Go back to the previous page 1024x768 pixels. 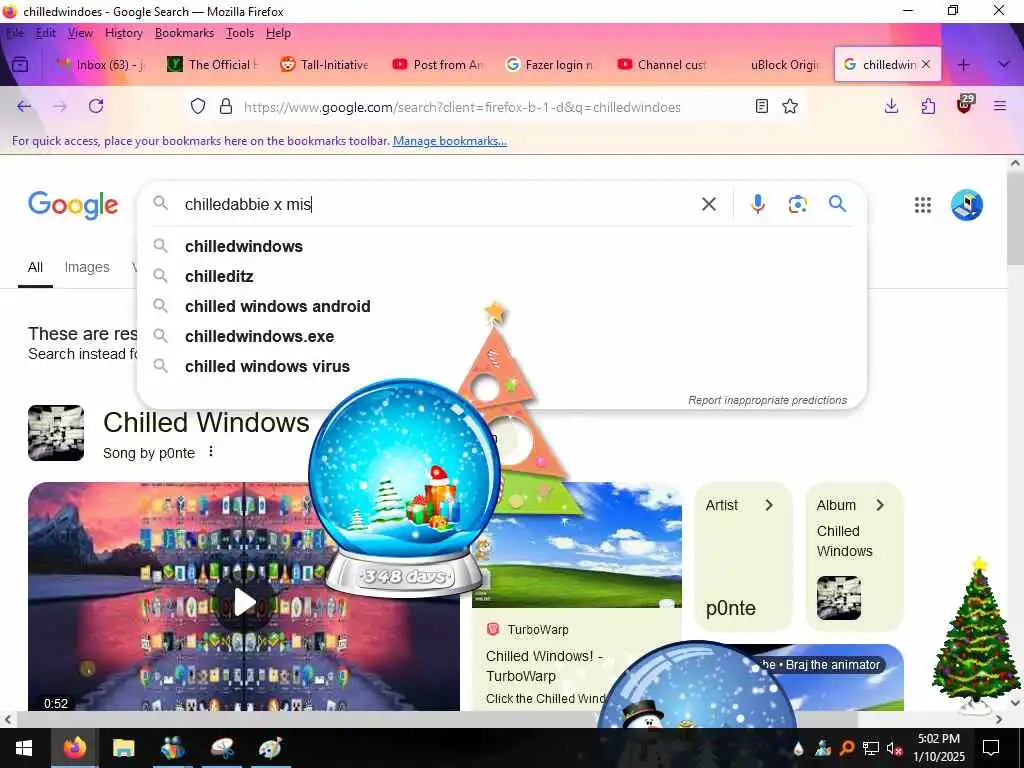click(x=24, y=106)
